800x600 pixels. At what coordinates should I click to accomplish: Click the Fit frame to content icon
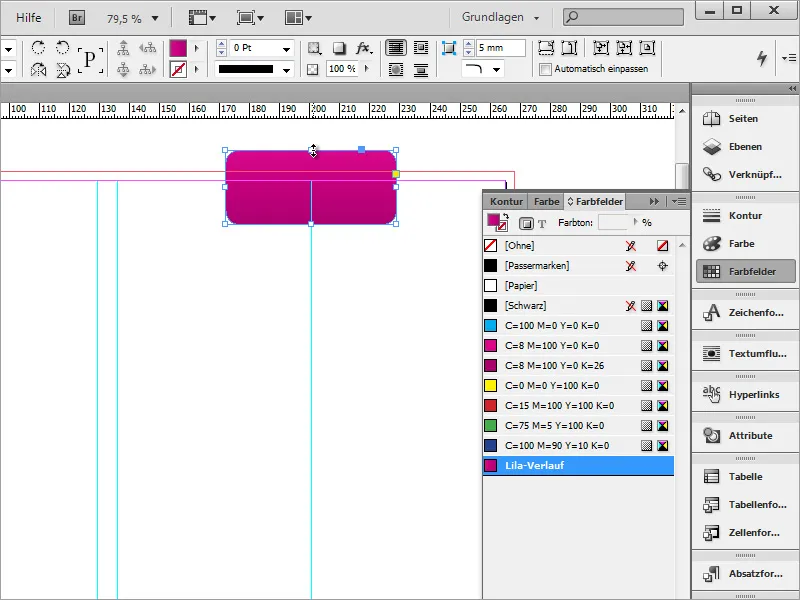pos(624,48)
